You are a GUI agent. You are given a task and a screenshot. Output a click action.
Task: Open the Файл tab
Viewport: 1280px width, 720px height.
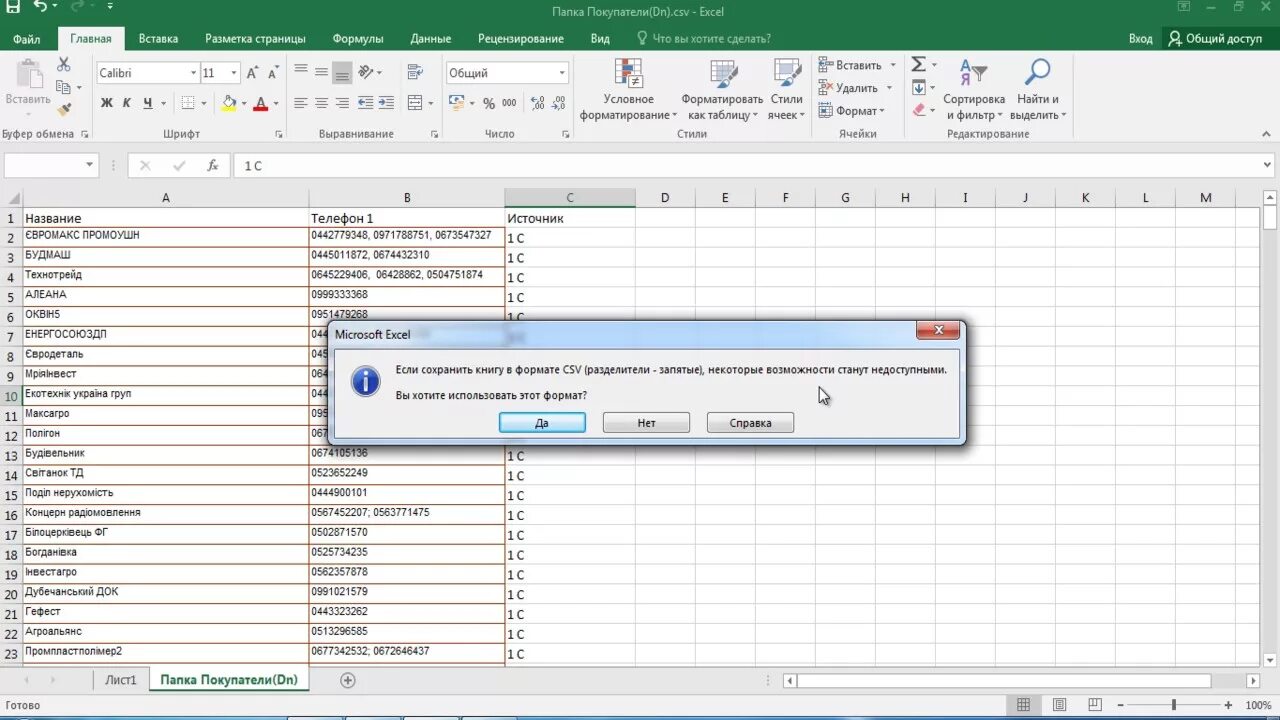[27, 39]
